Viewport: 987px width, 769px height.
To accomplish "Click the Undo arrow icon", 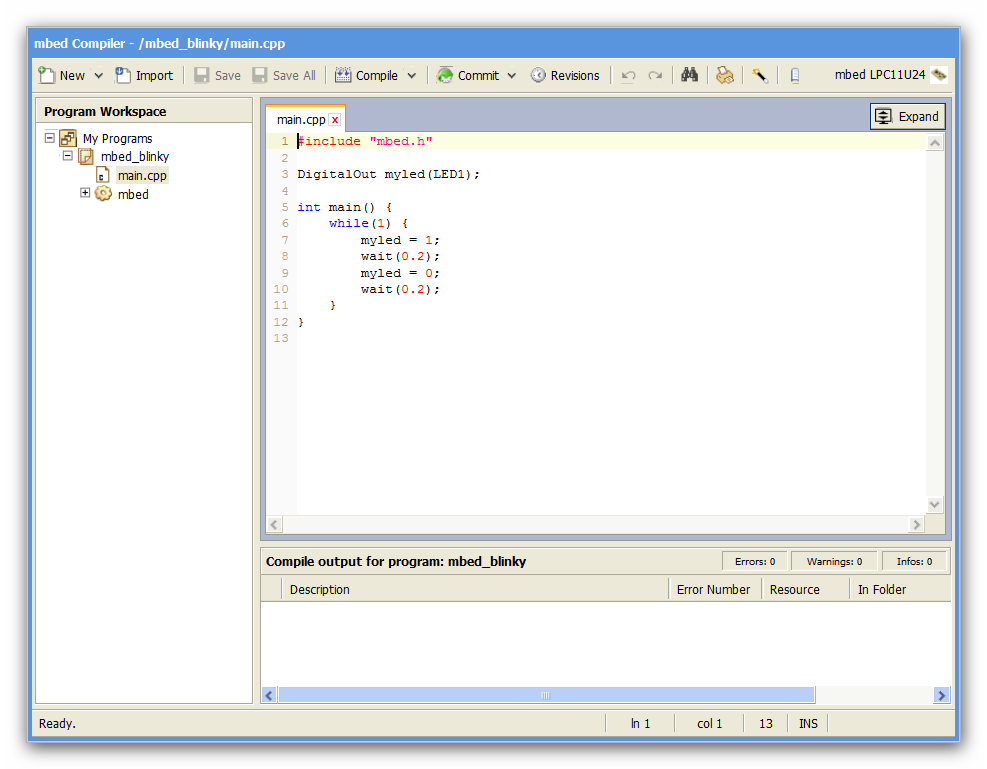I will coord(629,76).
